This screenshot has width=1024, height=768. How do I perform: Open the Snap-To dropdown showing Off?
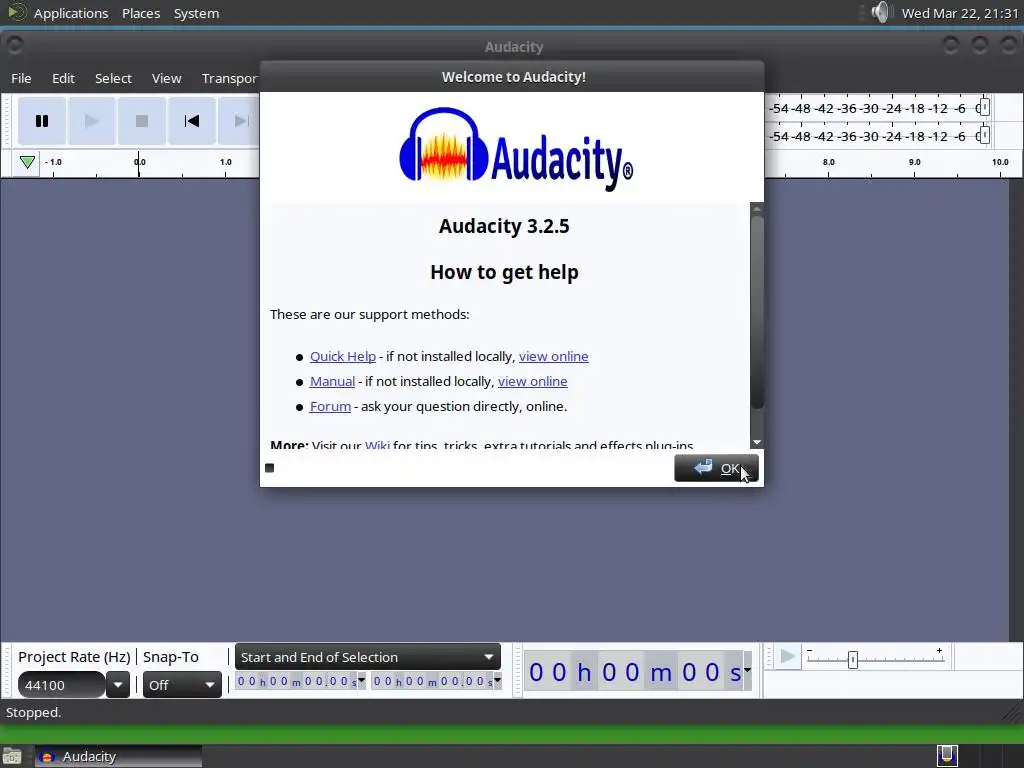pyautogui.click(x=182, y=685)
